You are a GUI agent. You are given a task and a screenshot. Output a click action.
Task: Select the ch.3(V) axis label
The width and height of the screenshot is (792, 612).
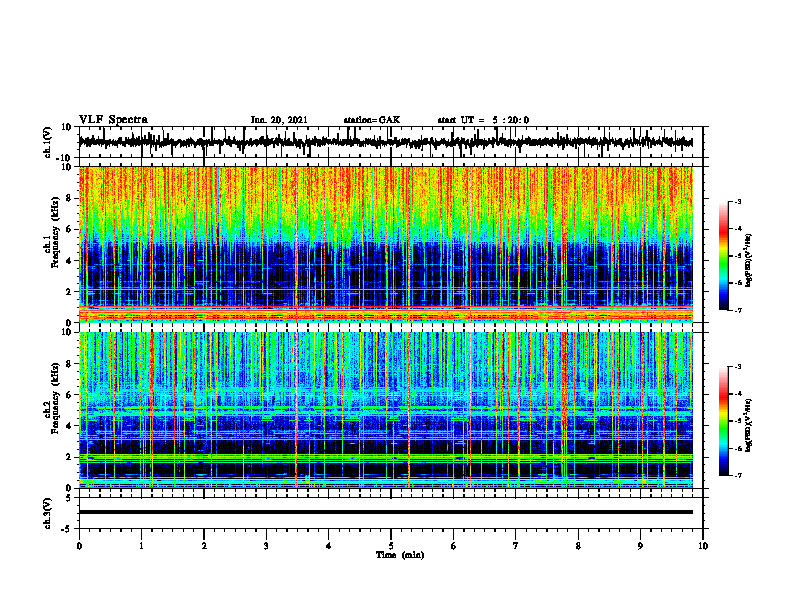click(48, 513)
